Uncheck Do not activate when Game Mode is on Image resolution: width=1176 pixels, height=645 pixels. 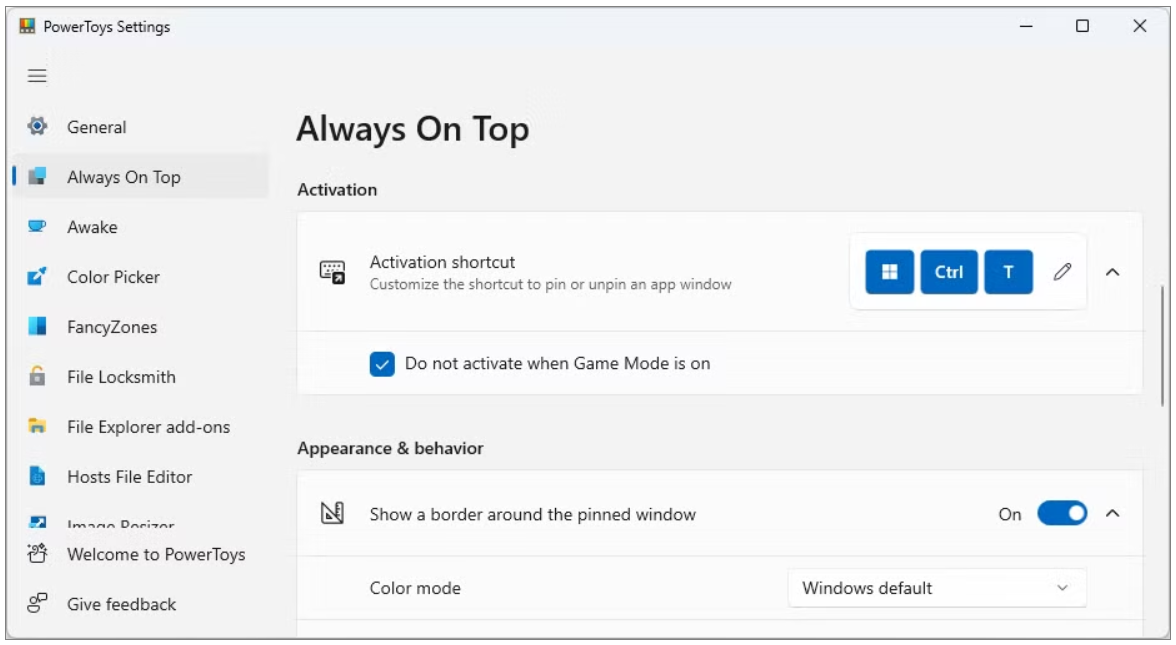[x=382, y=364]
